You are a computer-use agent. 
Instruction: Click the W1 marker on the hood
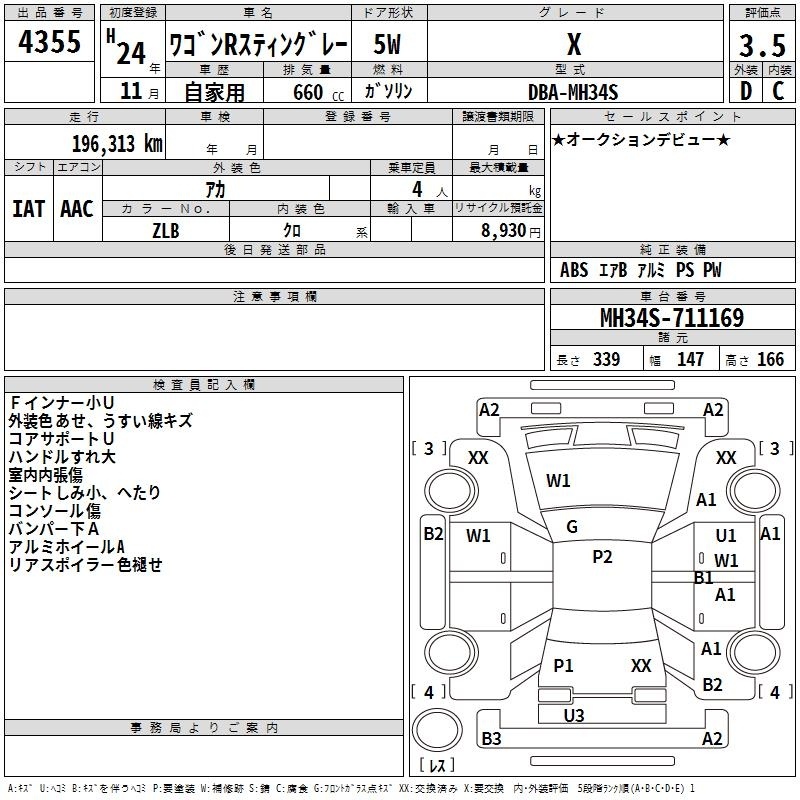[x=558, y=481]
